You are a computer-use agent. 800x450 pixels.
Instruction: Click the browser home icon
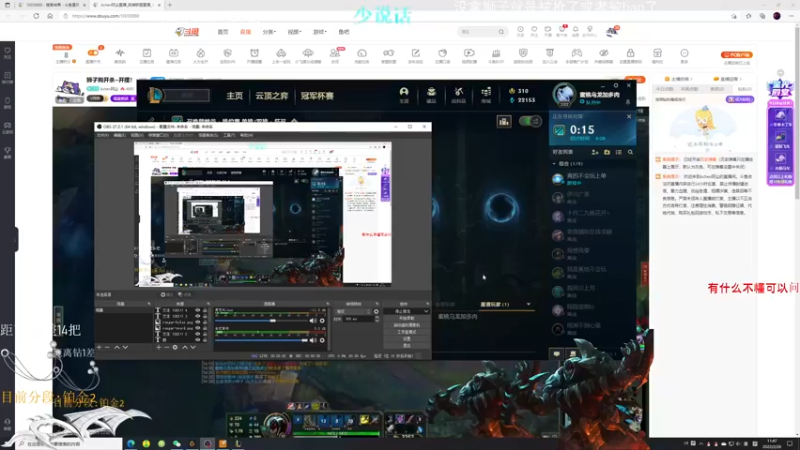(x=50, y=16)
